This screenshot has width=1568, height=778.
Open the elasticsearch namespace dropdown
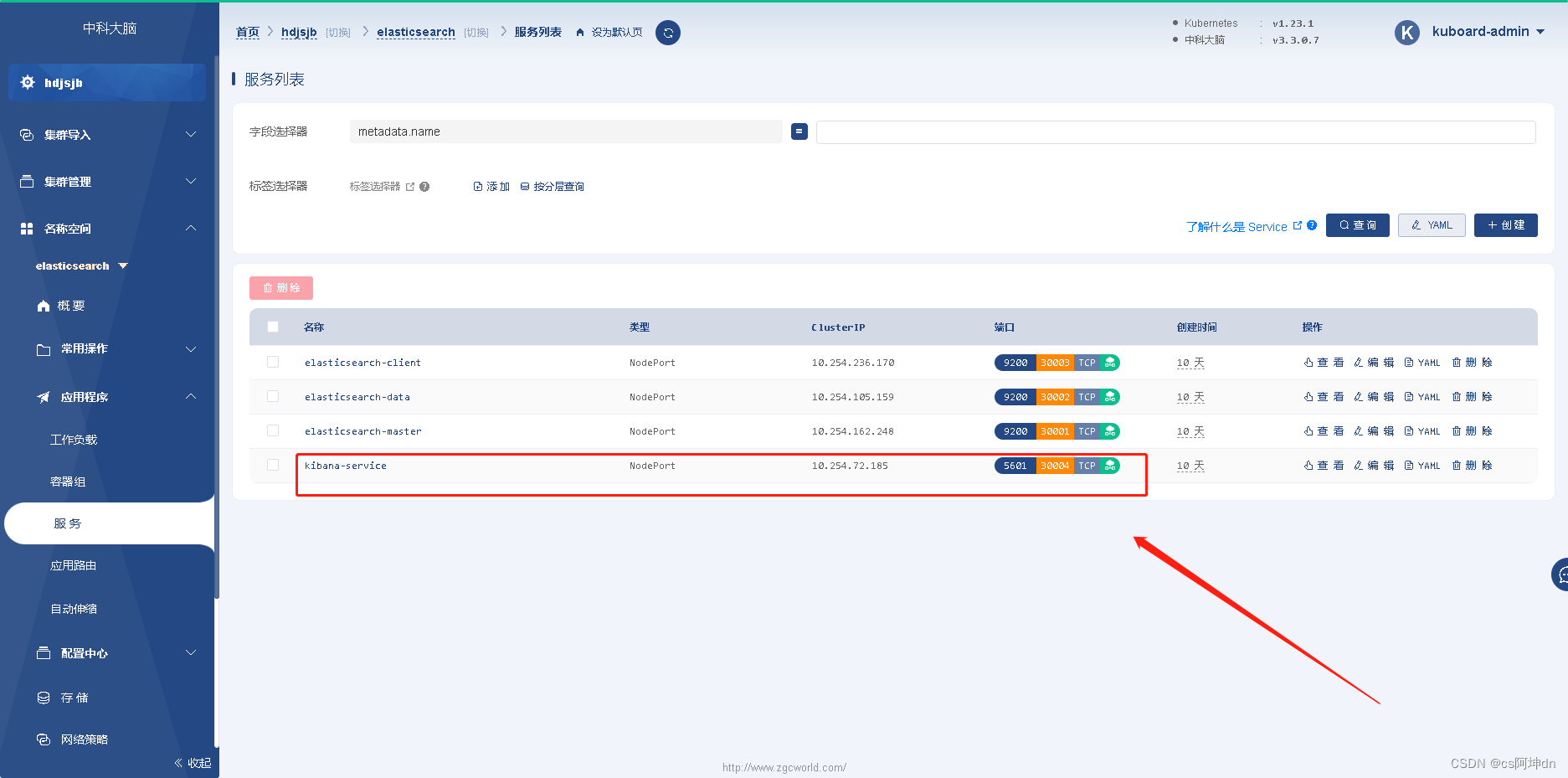click(82, 266)
